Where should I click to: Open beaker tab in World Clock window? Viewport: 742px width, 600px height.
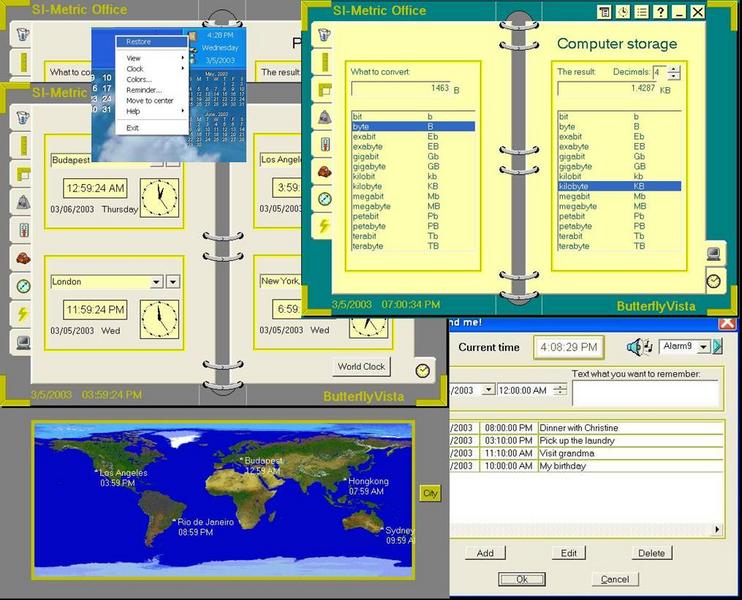point(22,117)
